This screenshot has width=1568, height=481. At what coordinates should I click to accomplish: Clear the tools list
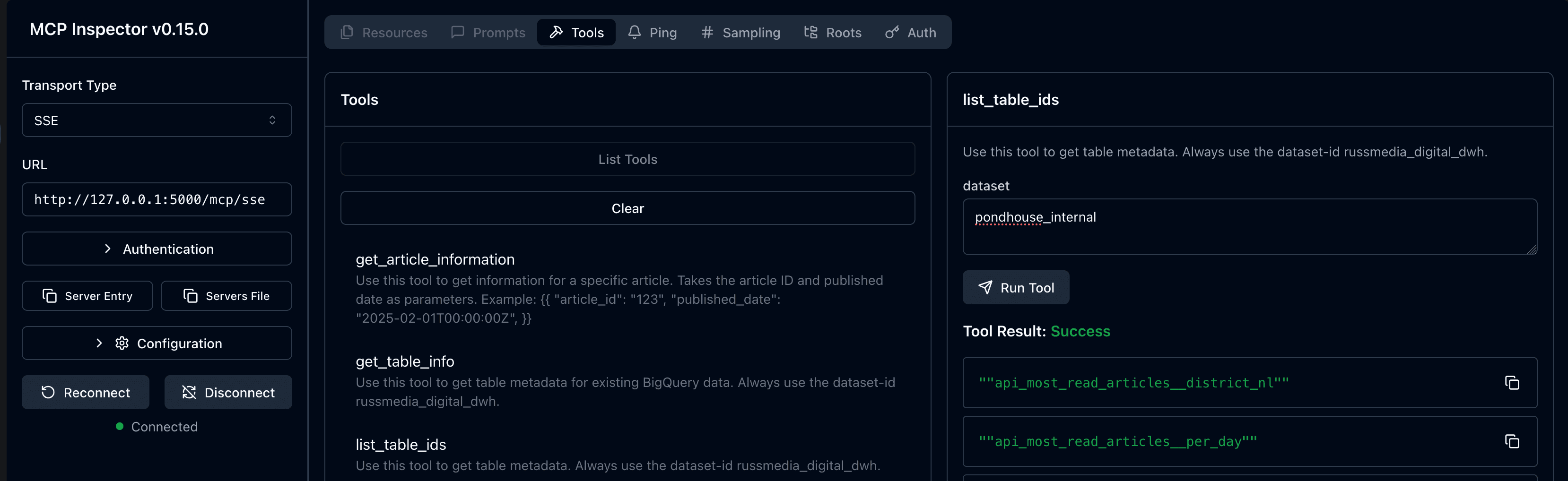point(627,208)
